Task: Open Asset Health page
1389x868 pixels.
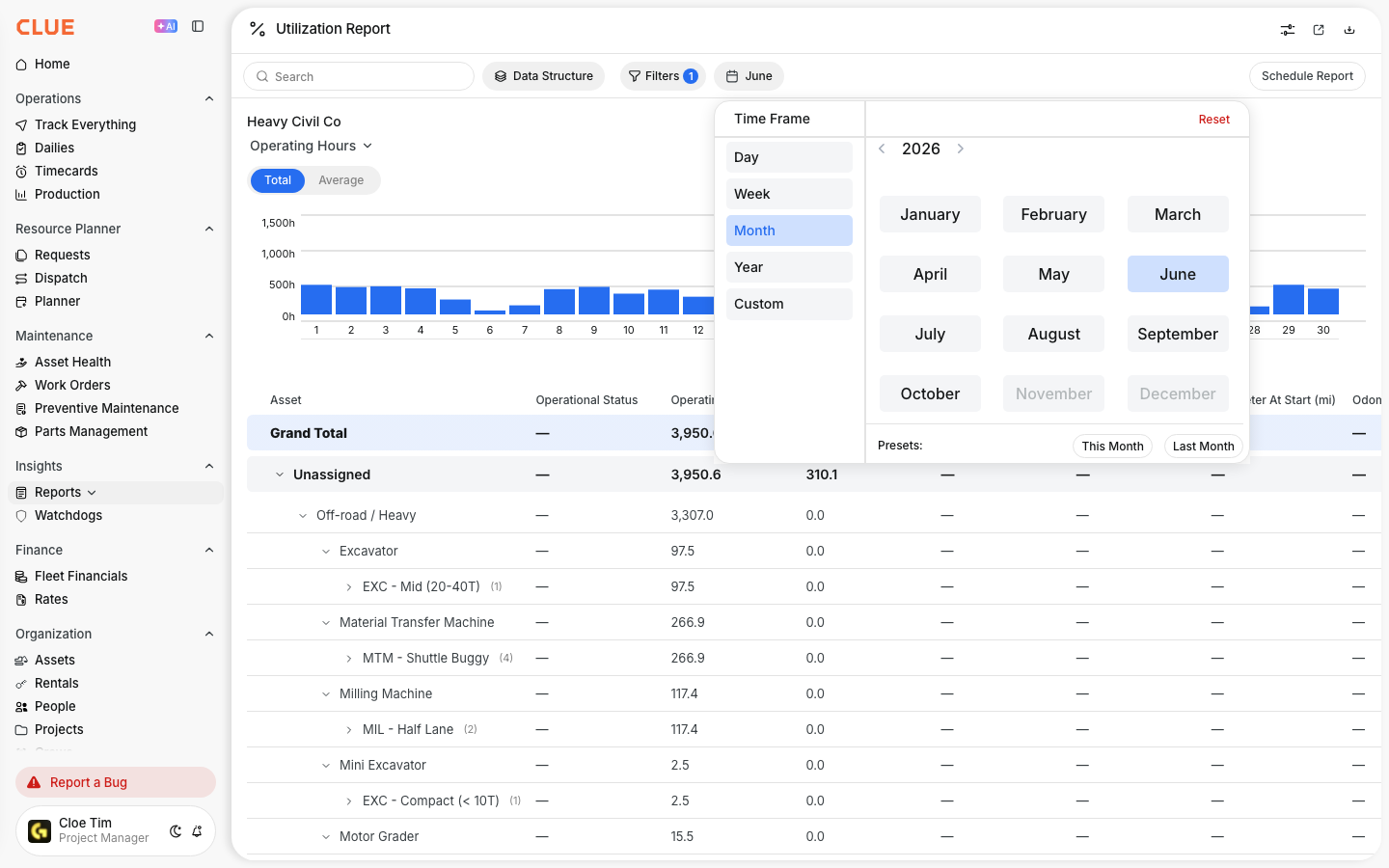Action: tap(72, 362)
